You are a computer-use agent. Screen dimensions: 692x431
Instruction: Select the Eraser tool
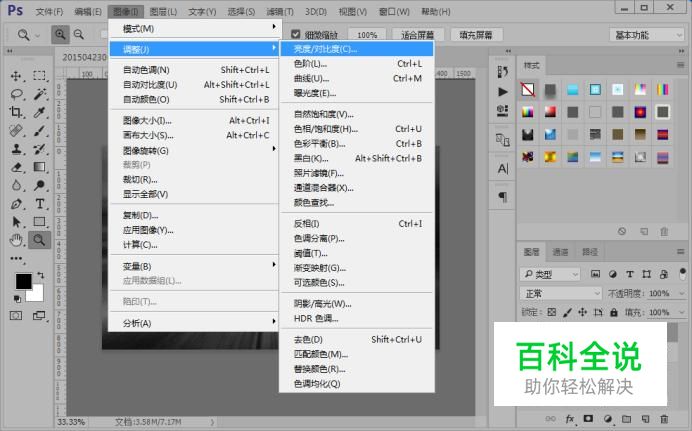[x=16, y=167]
